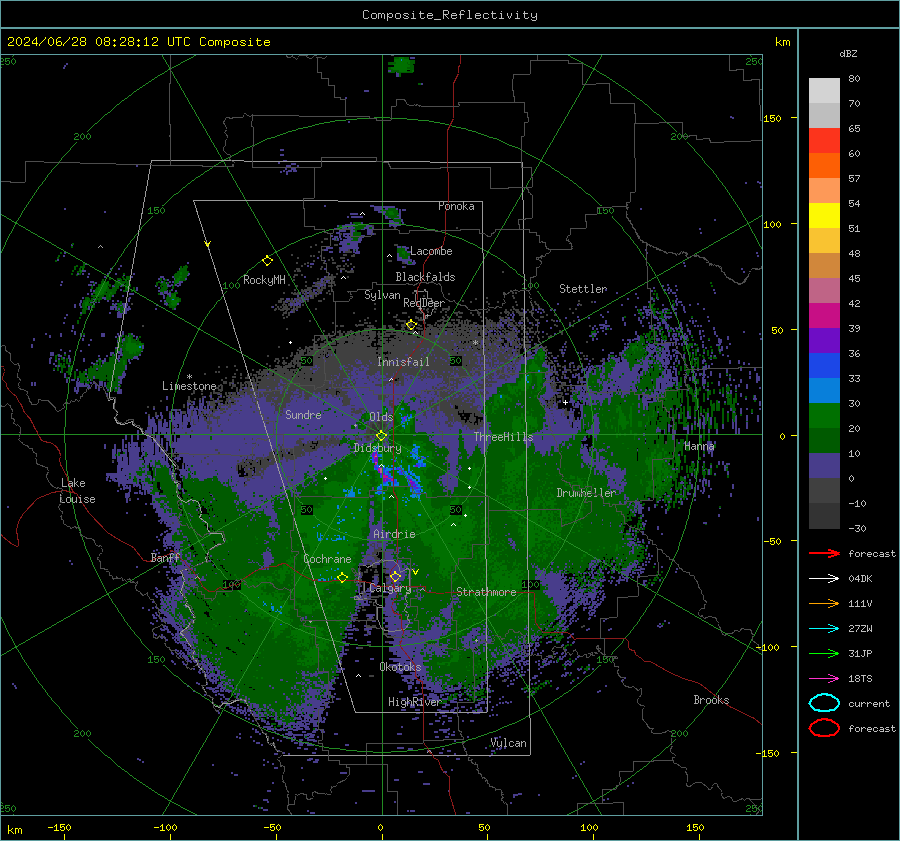Click the blue 36–33 dBZ swatch
Viewport: 900px width, 841px height.
tap(824, 365)
